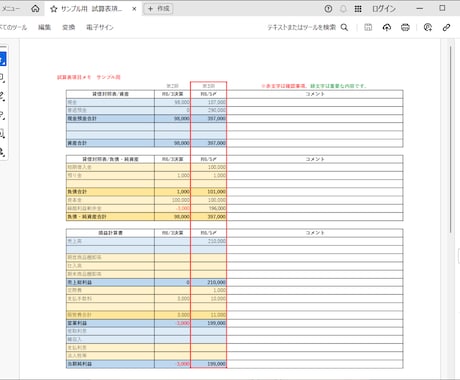Image resolution: width=460 pixels, height=380 pixels.
Task: Click 199,000 in the 営業利益 row
Action: pos(217,323)
